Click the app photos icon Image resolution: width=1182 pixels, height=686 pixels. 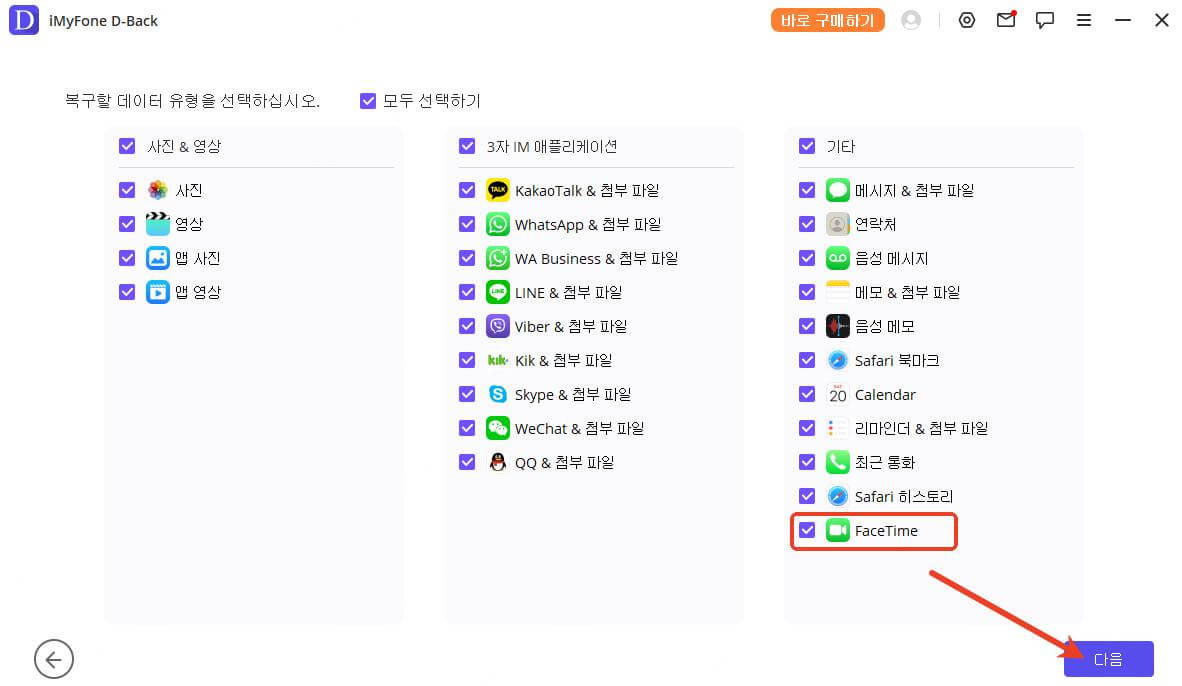tap(158, 258)
